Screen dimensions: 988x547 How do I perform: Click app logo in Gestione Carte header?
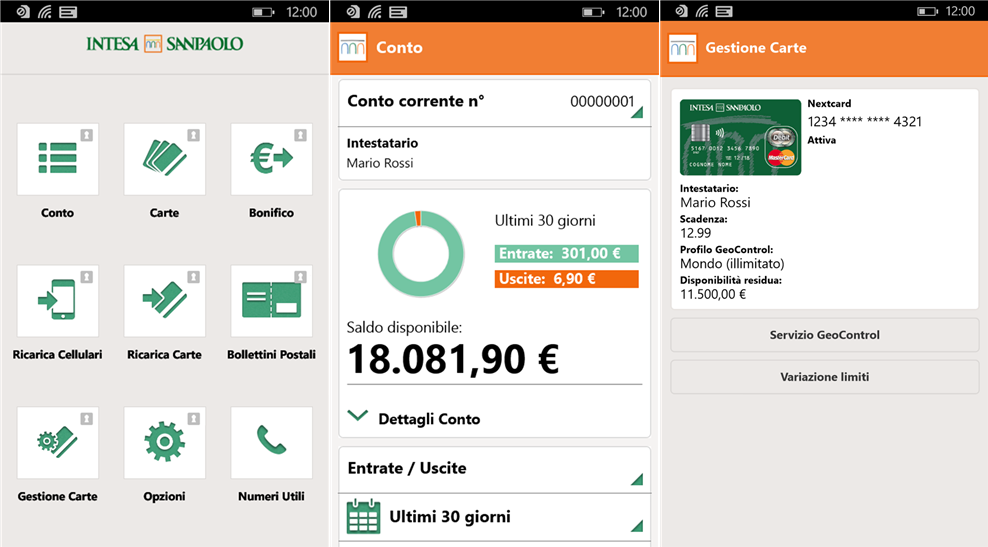click(x=682, y=48)
